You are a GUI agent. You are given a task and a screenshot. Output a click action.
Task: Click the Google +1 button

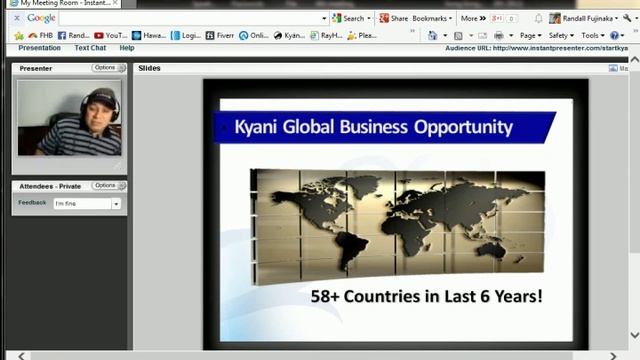click(x=497, y=18)
